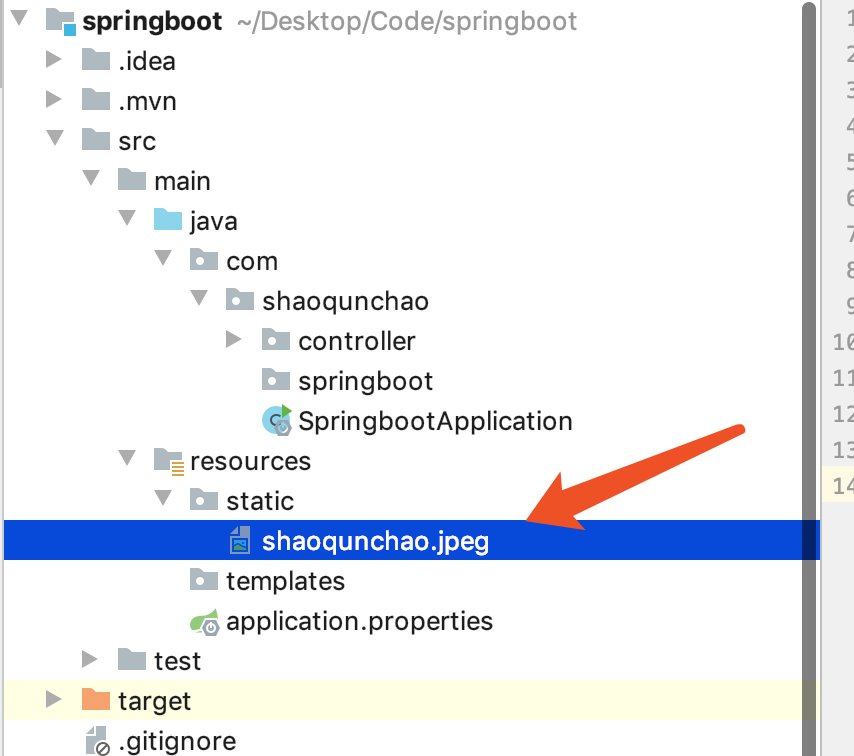
Task: Expand the .idea folder
Action: (x=54, y=60)
